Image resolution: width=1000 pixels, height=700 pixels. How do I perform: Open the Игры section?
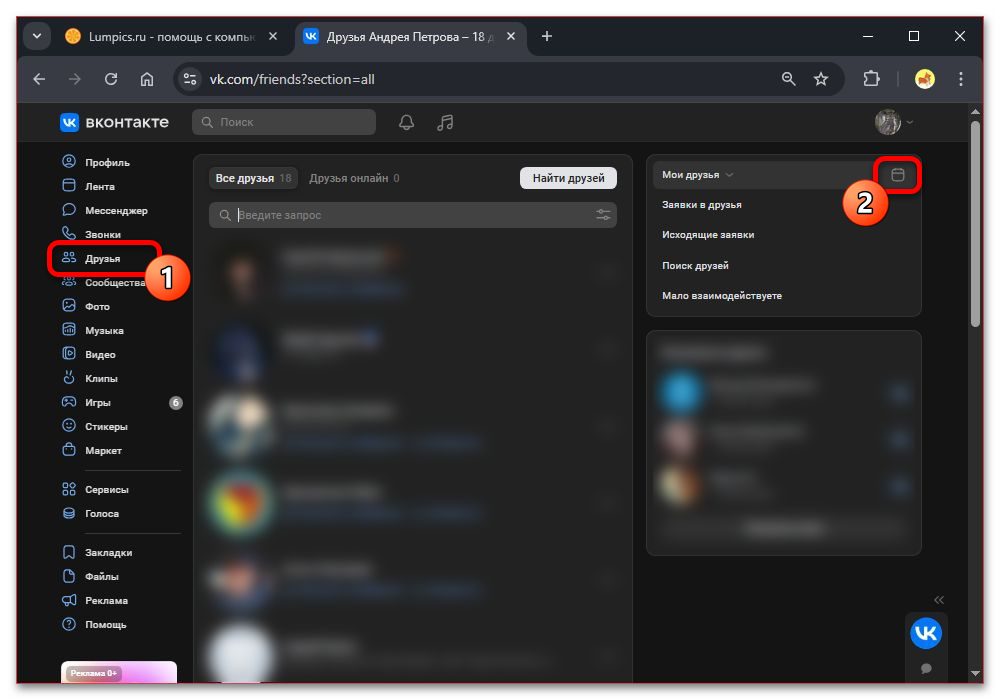pos(87,402)
